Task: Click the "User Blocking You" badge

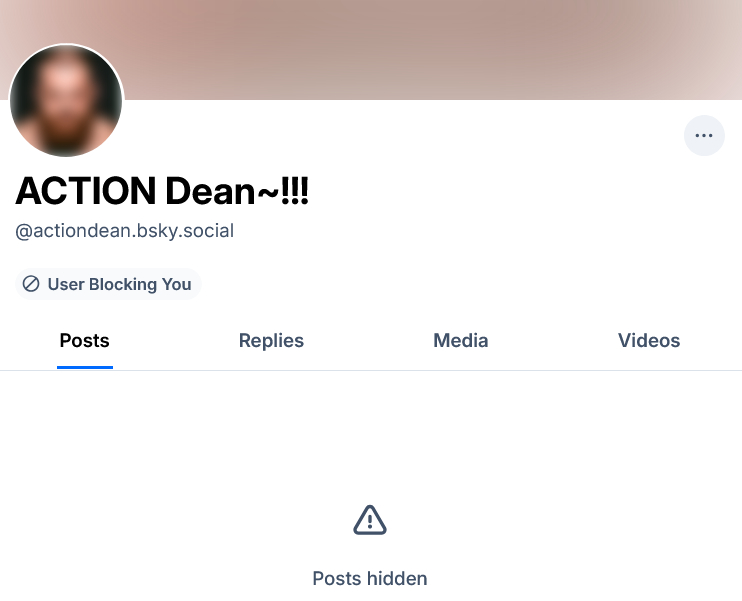Action: (x=108, y=284)
